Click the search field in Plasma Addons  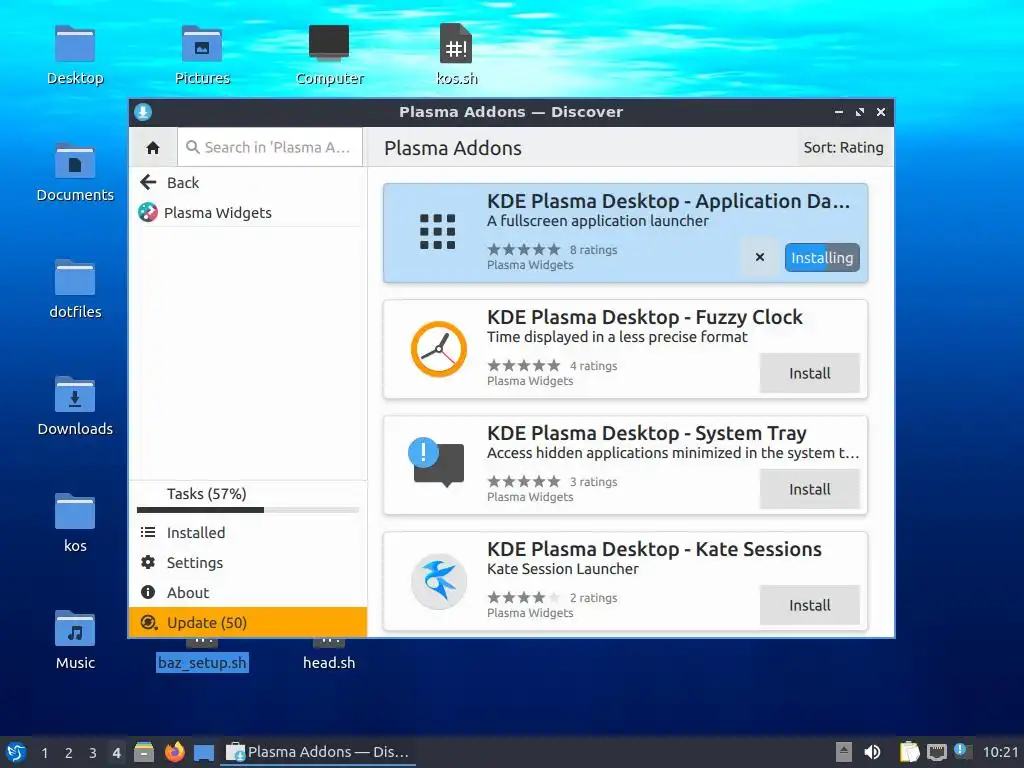pos(270,148)
